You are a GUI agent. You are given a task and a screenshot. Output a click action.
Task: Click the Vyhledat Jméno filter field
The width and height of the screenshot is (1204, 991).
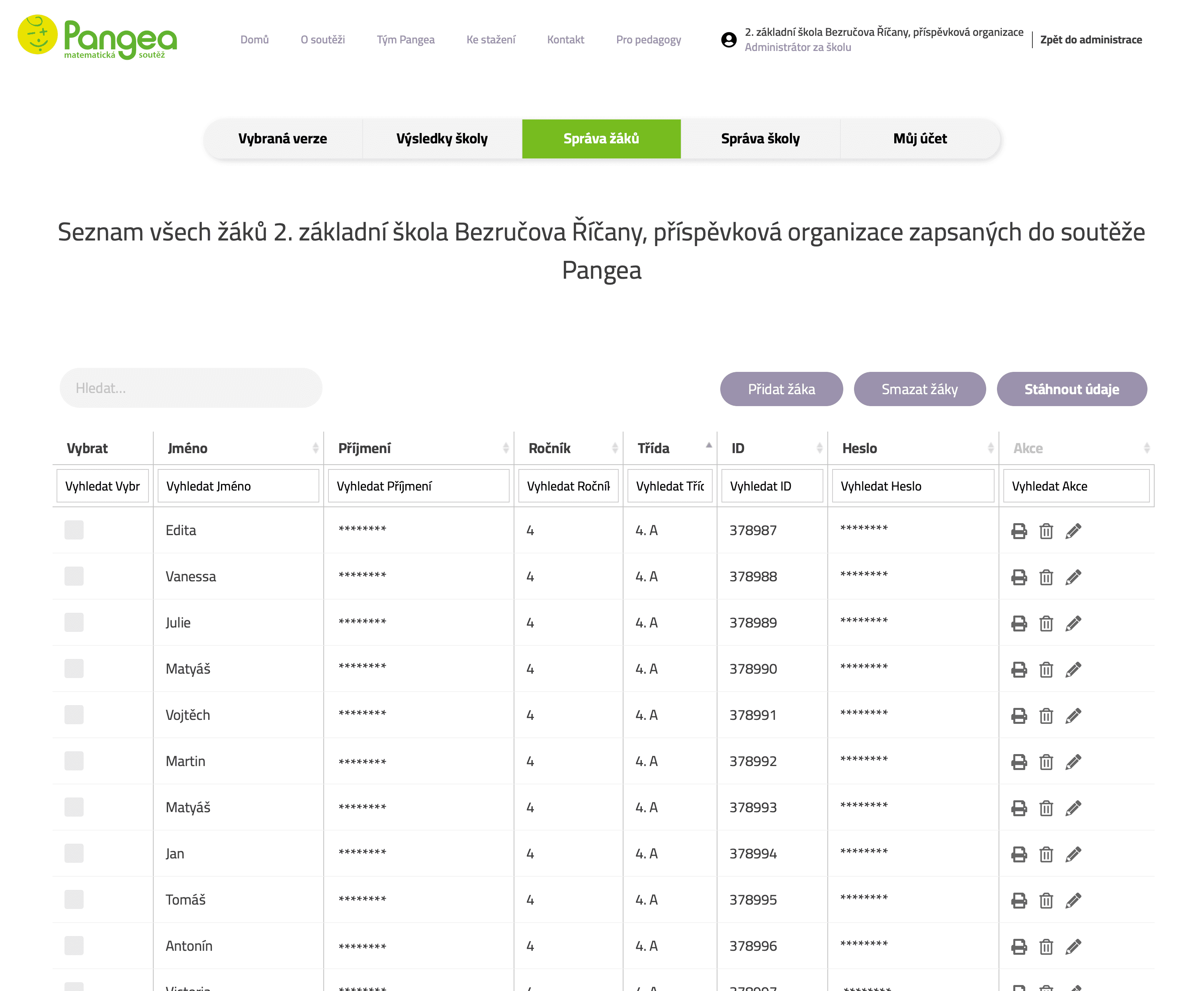238,486
